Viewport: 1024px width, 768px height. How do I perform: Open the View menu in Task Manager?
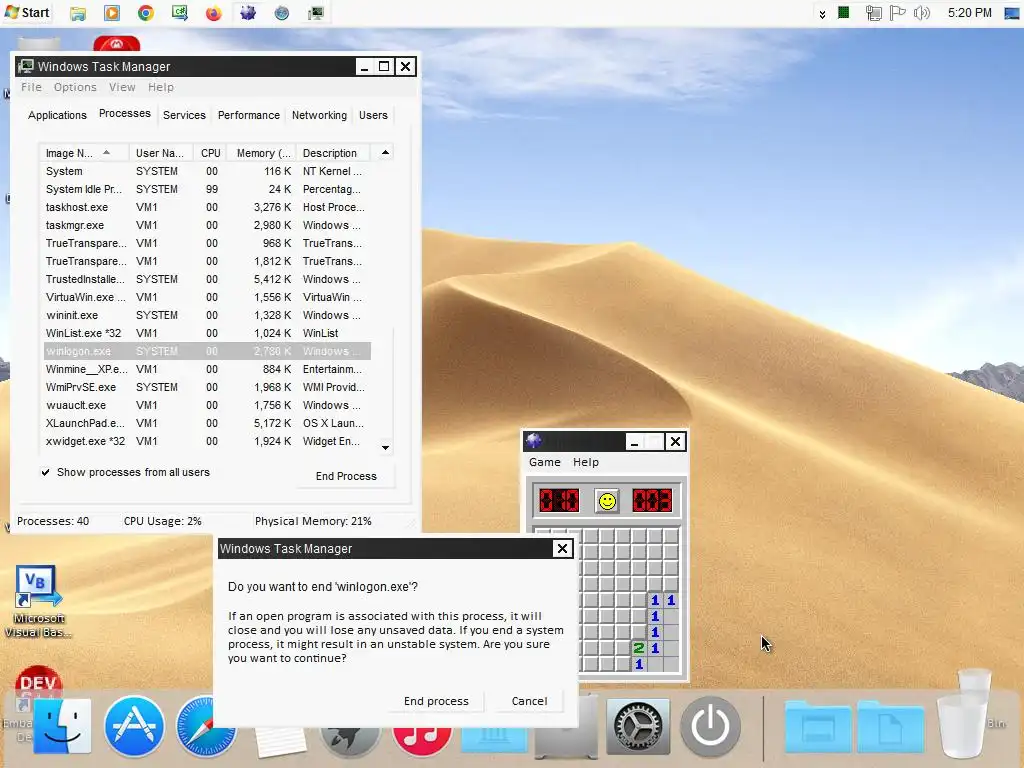coord(122,87)
